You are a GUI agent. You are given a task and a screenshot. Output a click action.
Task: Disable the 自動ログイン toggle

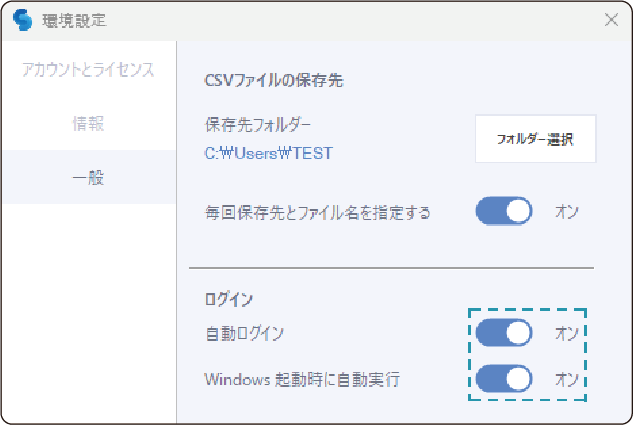(x=504, y=333)
